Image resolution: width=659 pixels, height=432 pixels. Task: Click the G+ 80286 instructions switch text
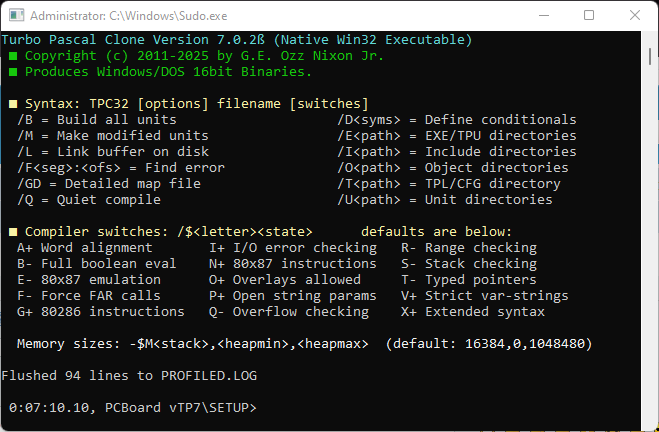(103, 312)
